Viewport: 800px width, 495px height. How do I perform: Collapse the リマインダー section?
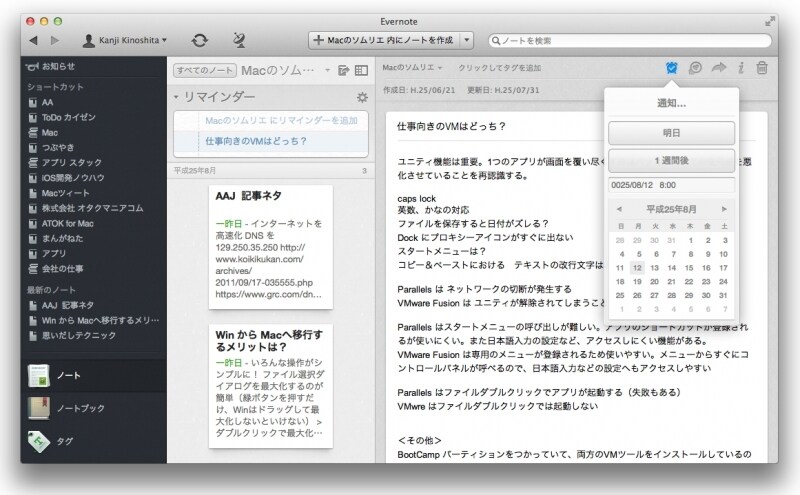[x=177, y=97]
